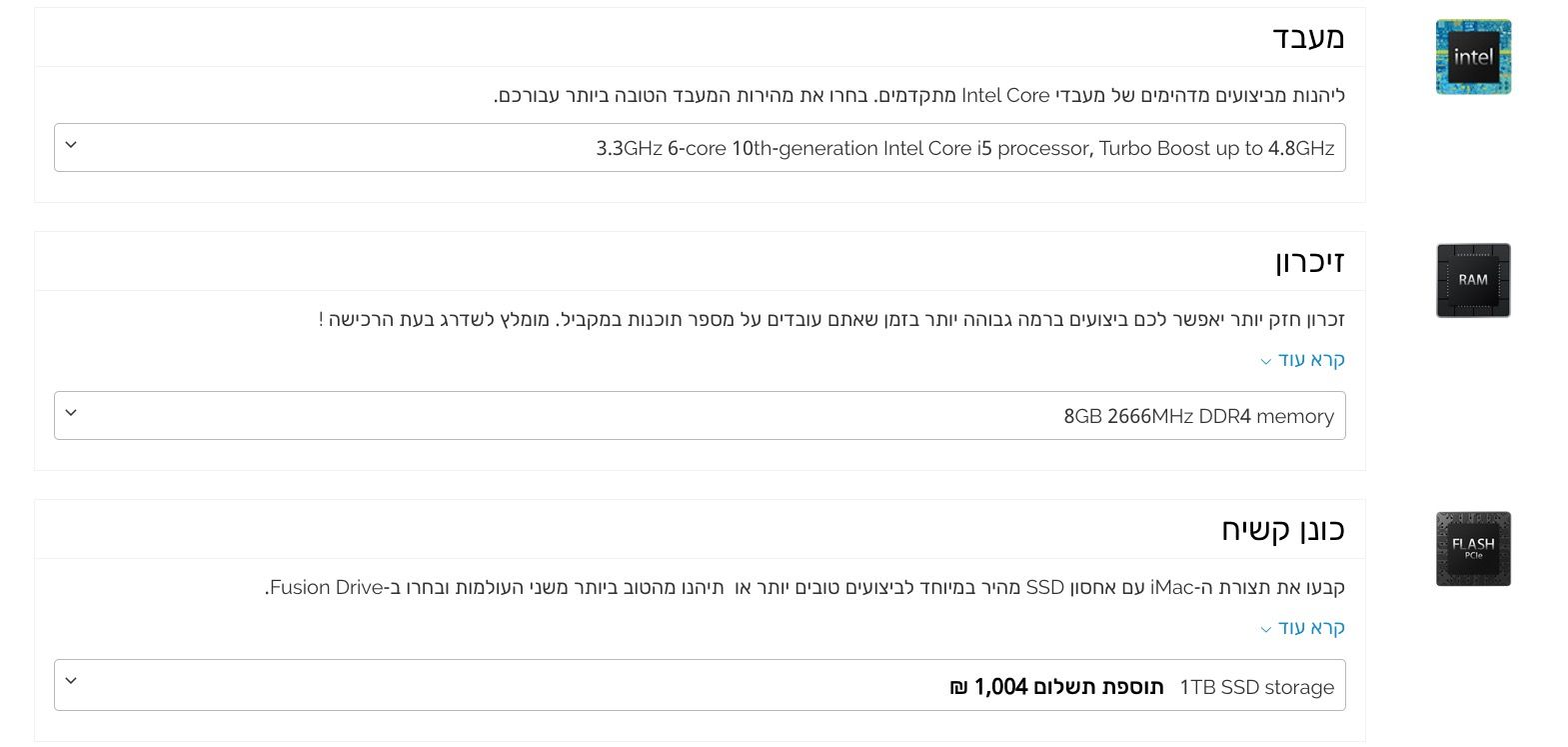Click the chevron inside the storage dropdown

tap(70, 680)
